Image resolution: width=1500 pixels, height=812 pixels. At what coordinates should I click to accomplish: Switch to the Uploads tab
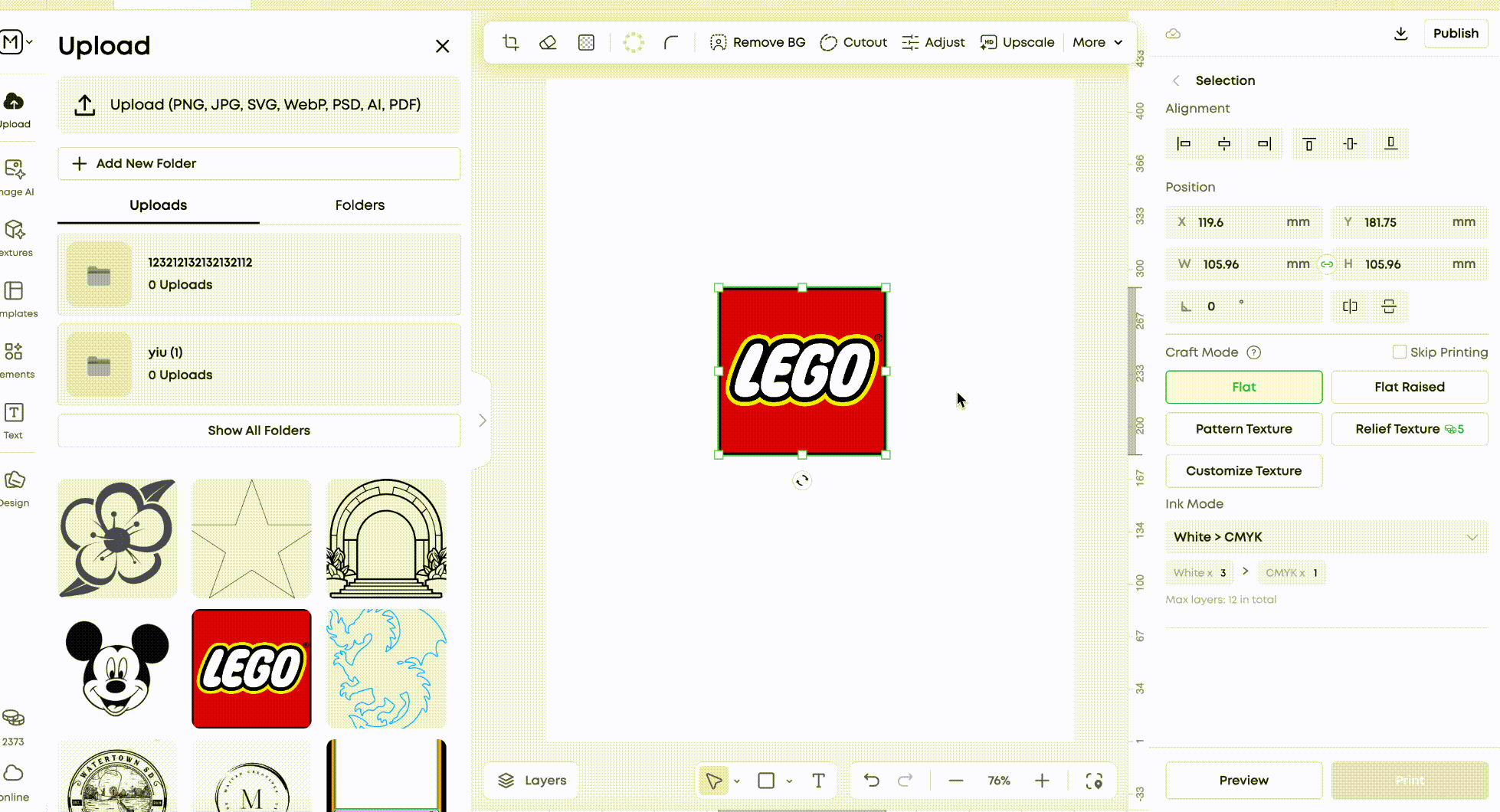pyautogui.click(x=159, y=205)
